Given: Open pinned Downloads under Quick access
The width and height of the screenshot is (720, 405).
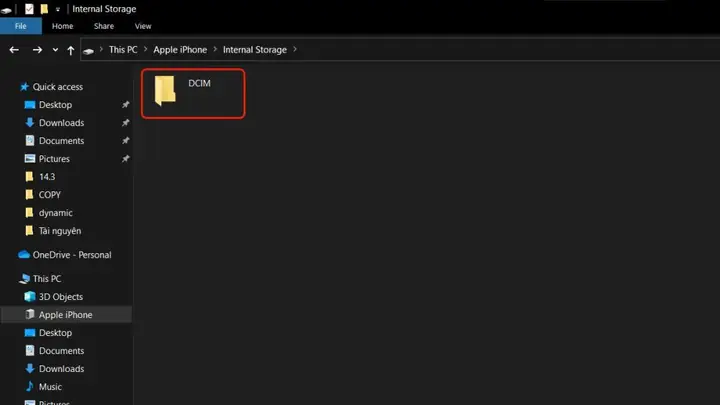Looking at the screenshot, I should pyautogui.click(x=62, y=123).
